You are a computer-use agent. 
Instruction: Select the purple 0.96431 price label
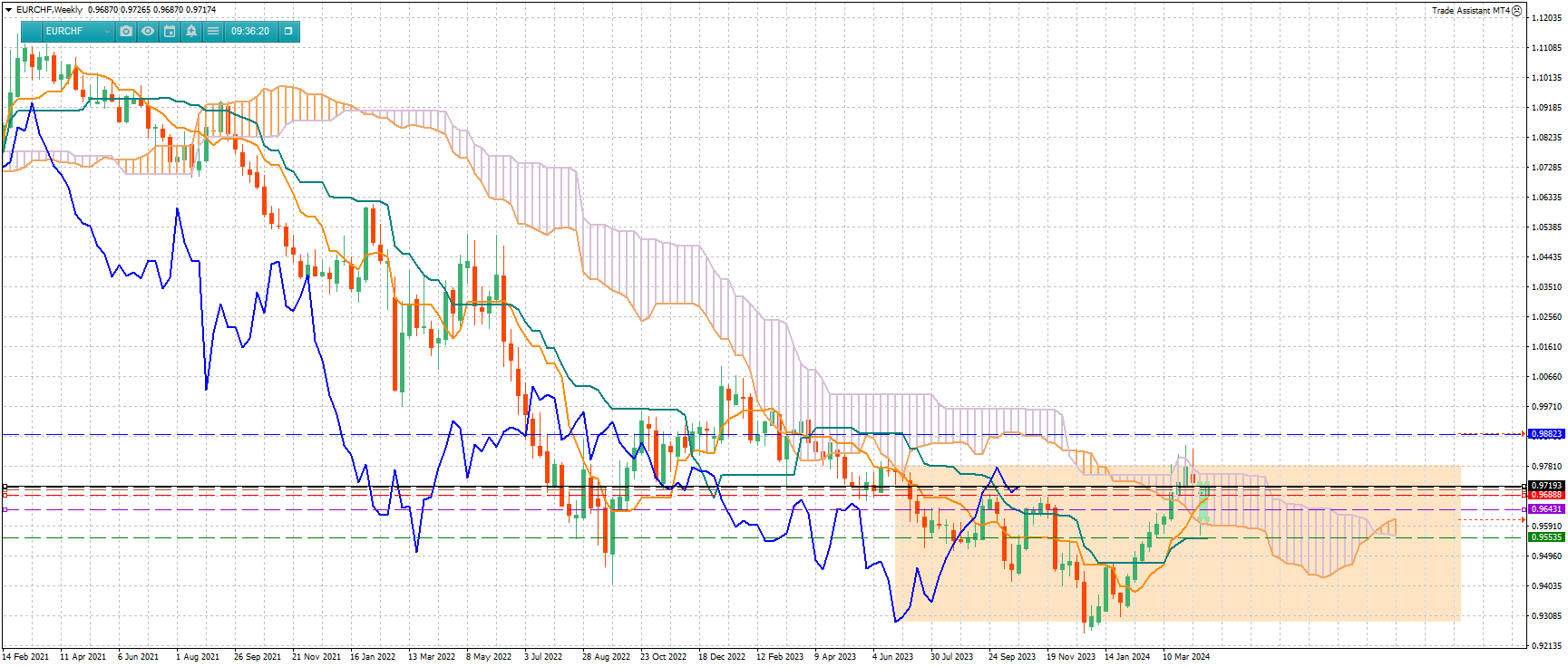(1547, 509)
